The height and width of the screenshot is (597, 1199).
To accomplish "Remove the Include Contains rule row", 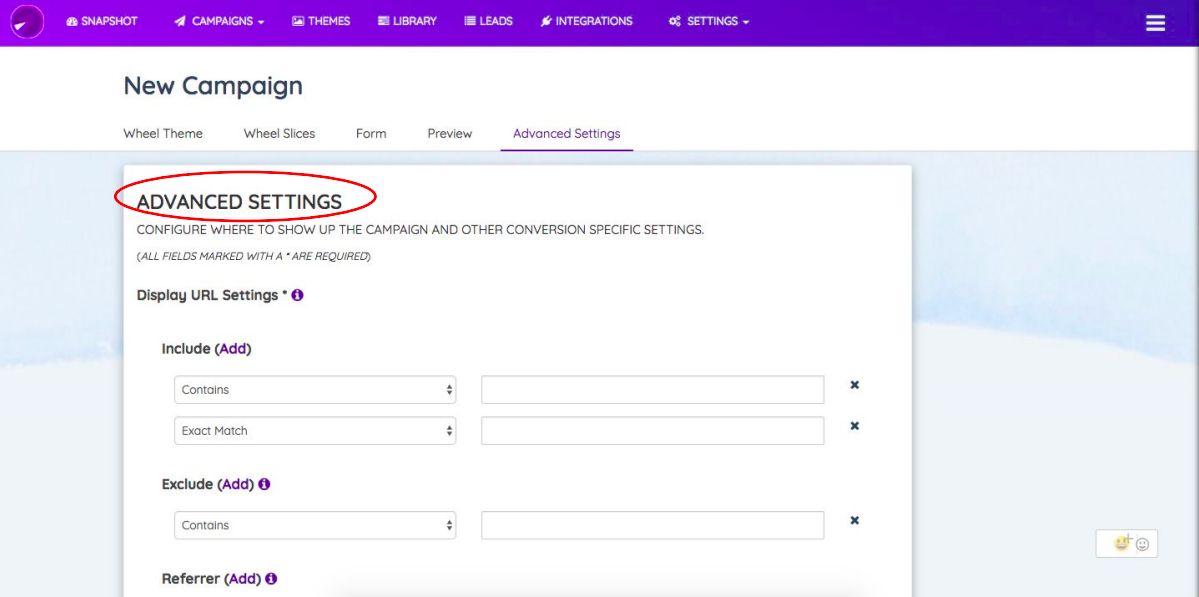I will point(855,384).
